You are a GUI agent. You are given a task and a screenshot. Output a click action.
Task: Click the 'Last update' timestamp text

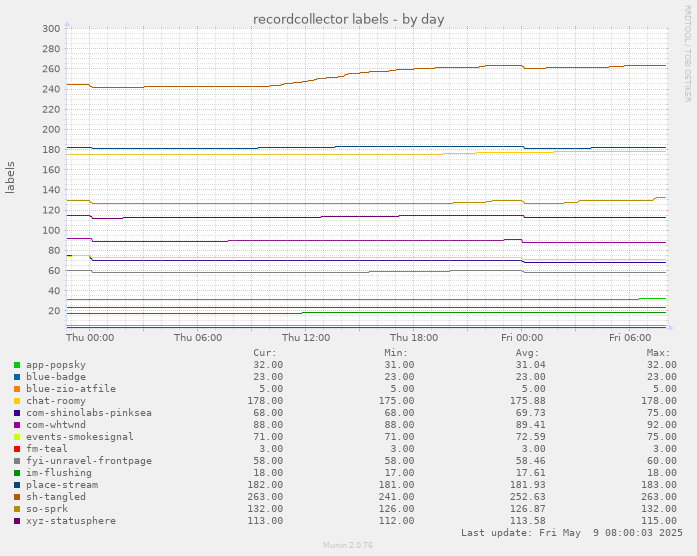click(572, 532)
